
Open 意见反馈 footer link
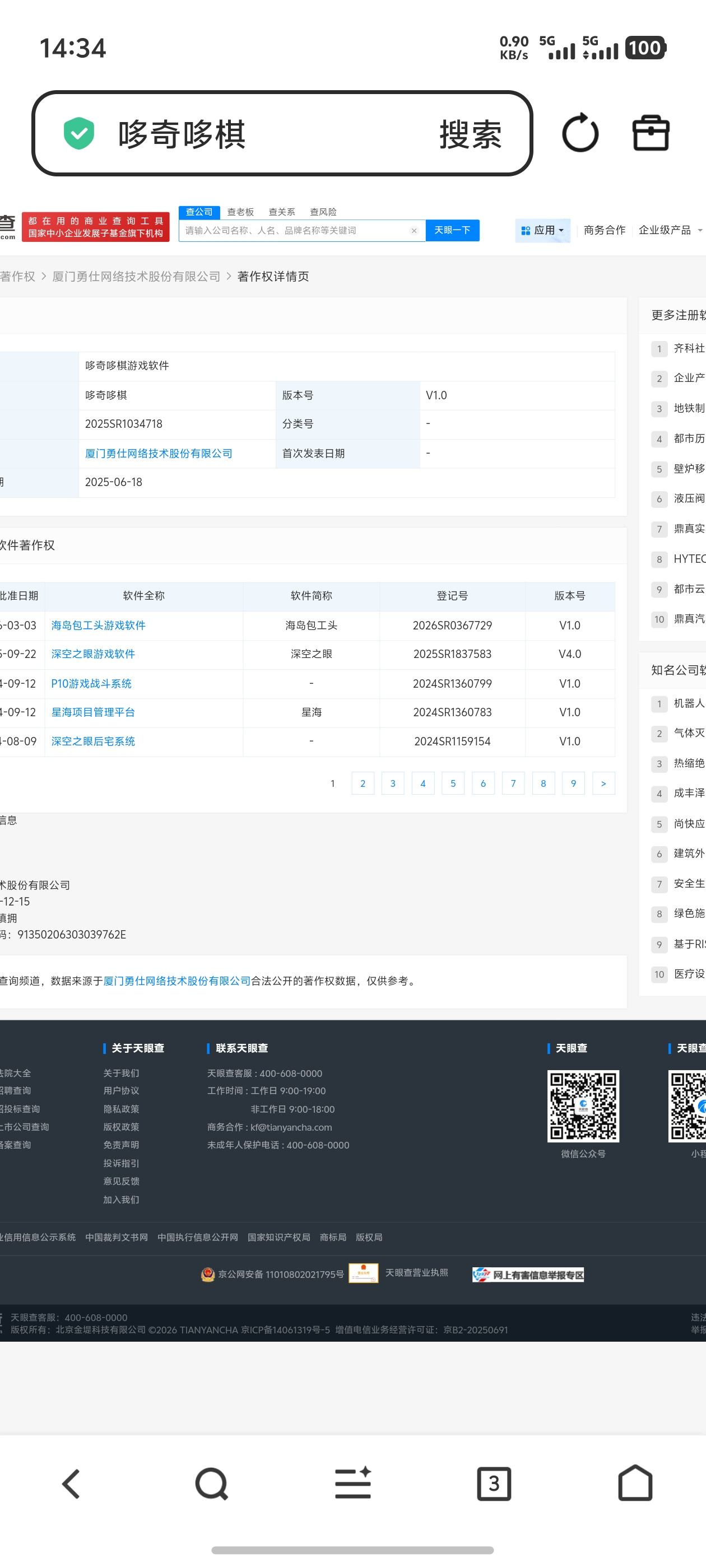(x=121, y=1181)
